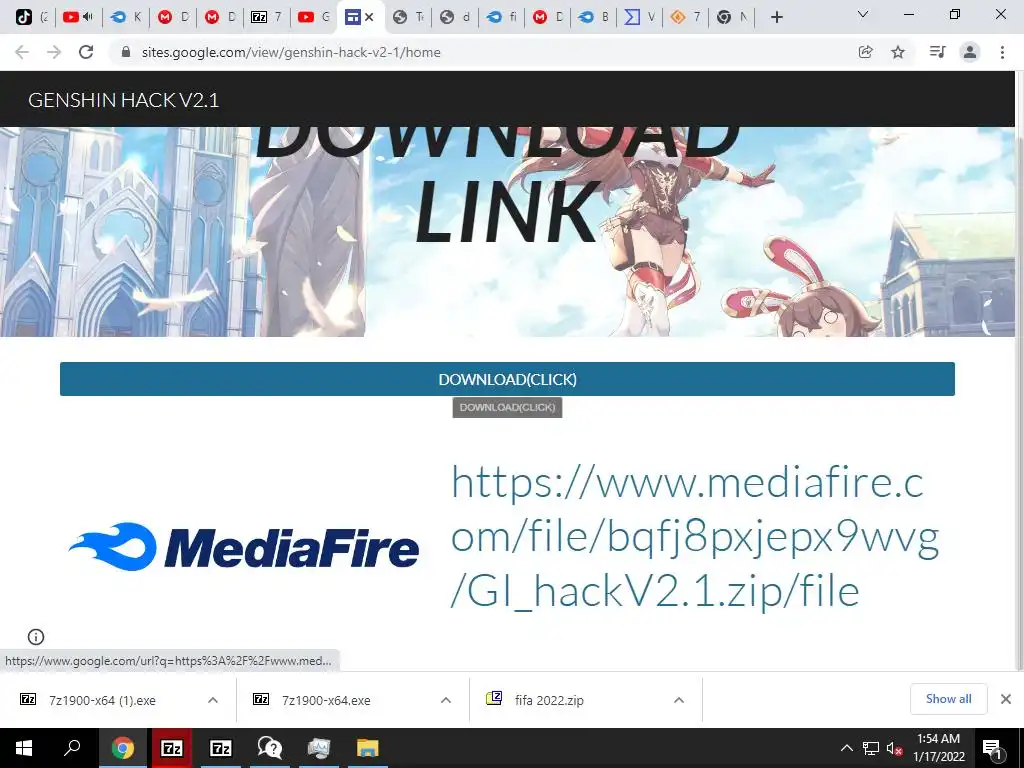Go forward in browser history
Viewport: 1024px width, 768px height.
[54, 52]
